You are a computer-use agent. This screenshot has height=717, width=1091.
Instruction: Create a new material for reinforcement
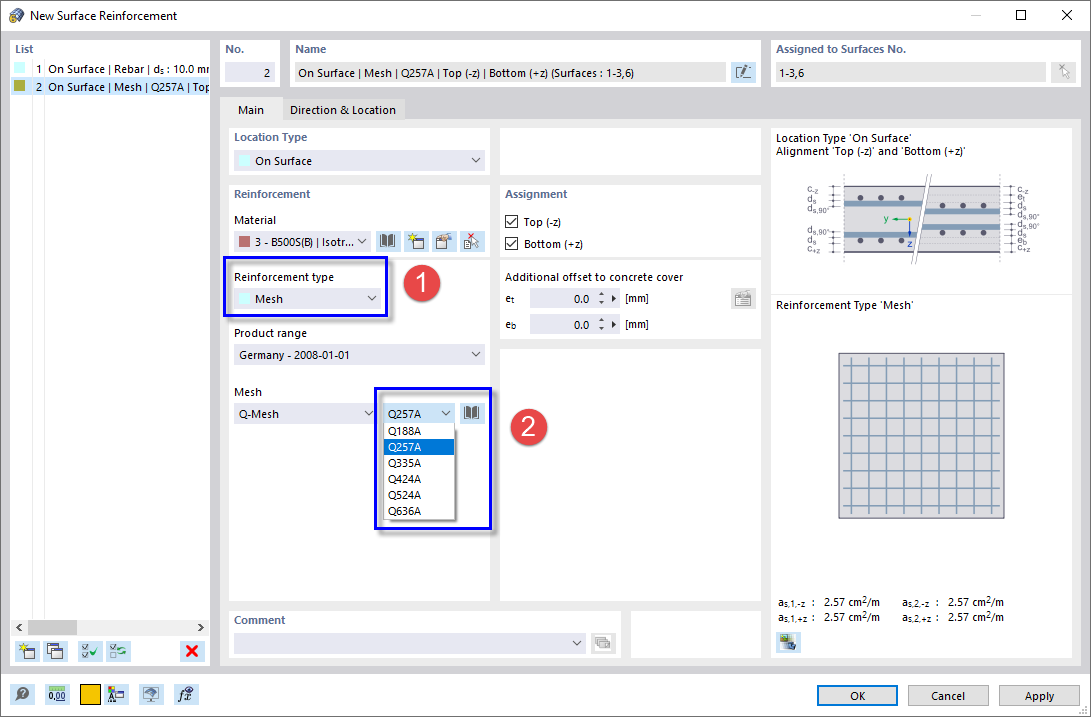click(415, 241)
